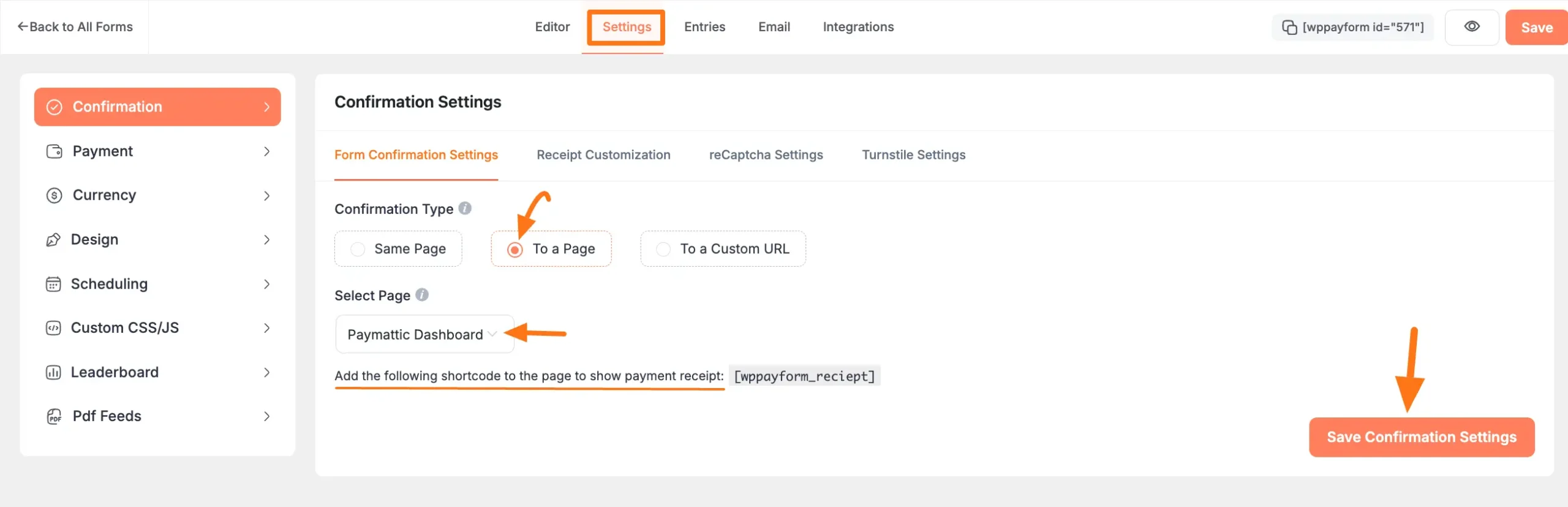The image size is (1568, 507).
Task: Switch to the Receipt Customization tab
Action: click(603, 155)
